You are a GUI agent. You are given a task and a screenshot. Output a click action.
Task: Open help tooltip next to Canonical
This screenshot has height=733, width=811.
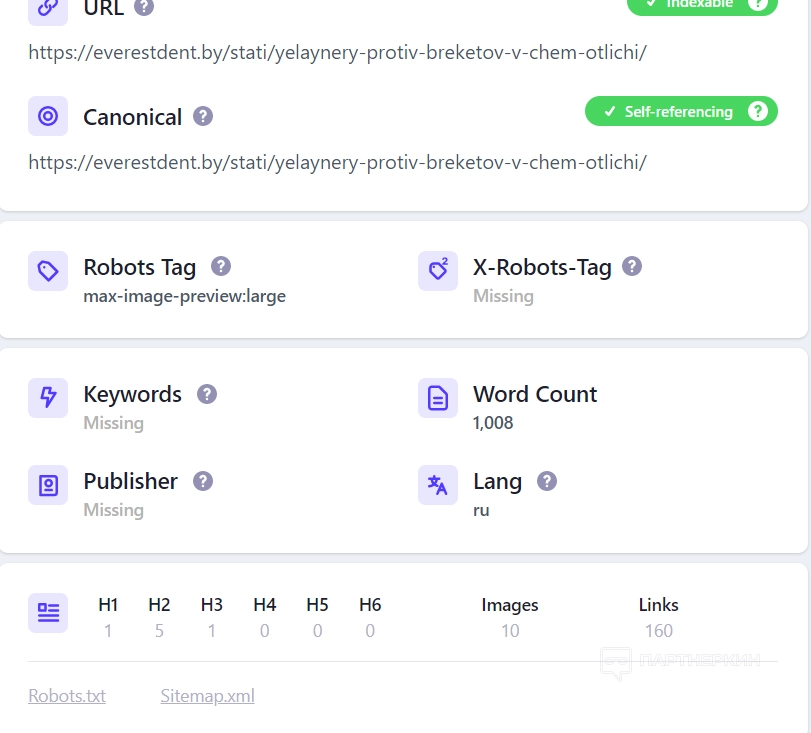pos(203,116)
